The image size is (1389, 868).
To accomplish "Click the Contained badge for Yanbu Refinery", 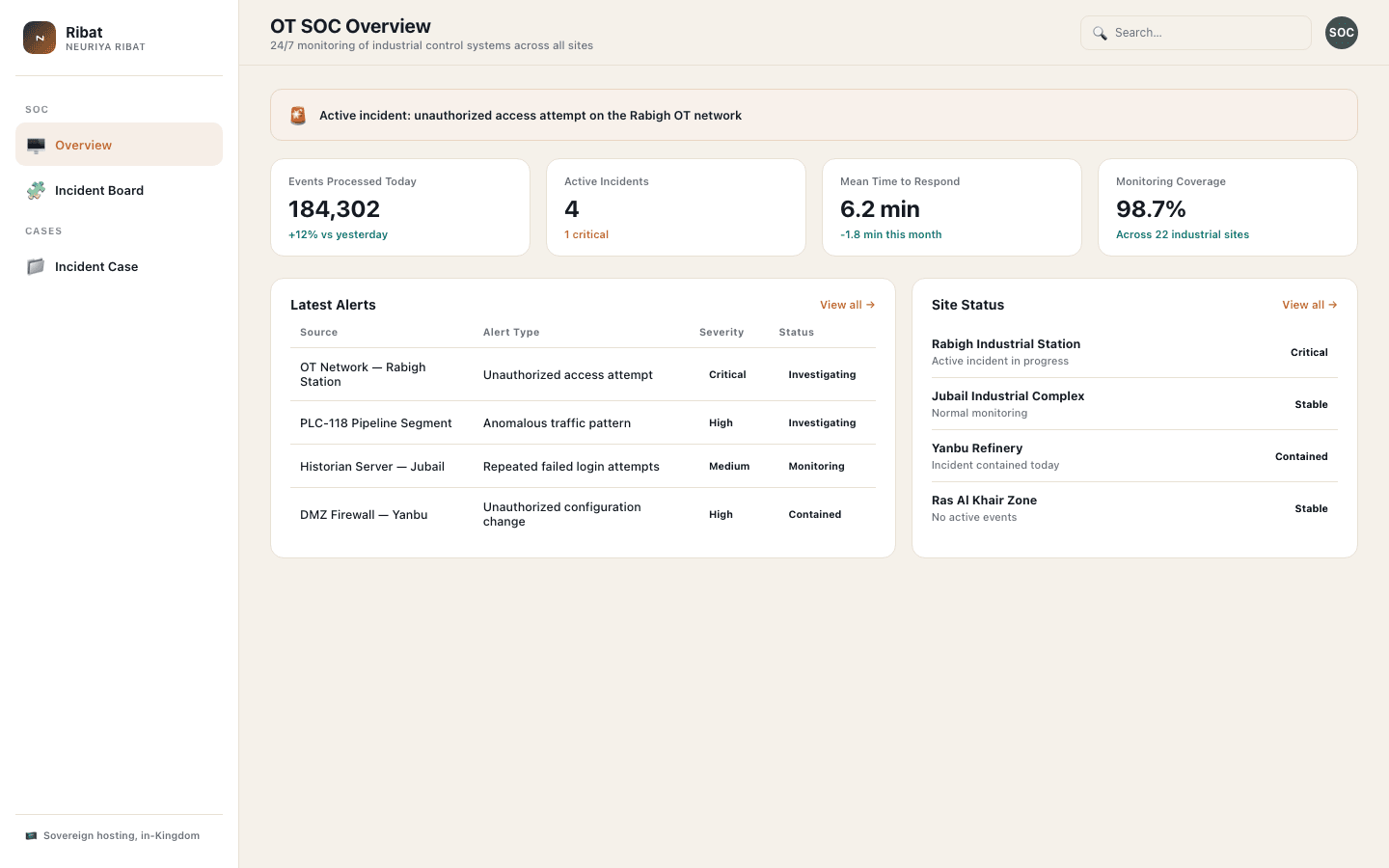I will (x=1301, y=456).
